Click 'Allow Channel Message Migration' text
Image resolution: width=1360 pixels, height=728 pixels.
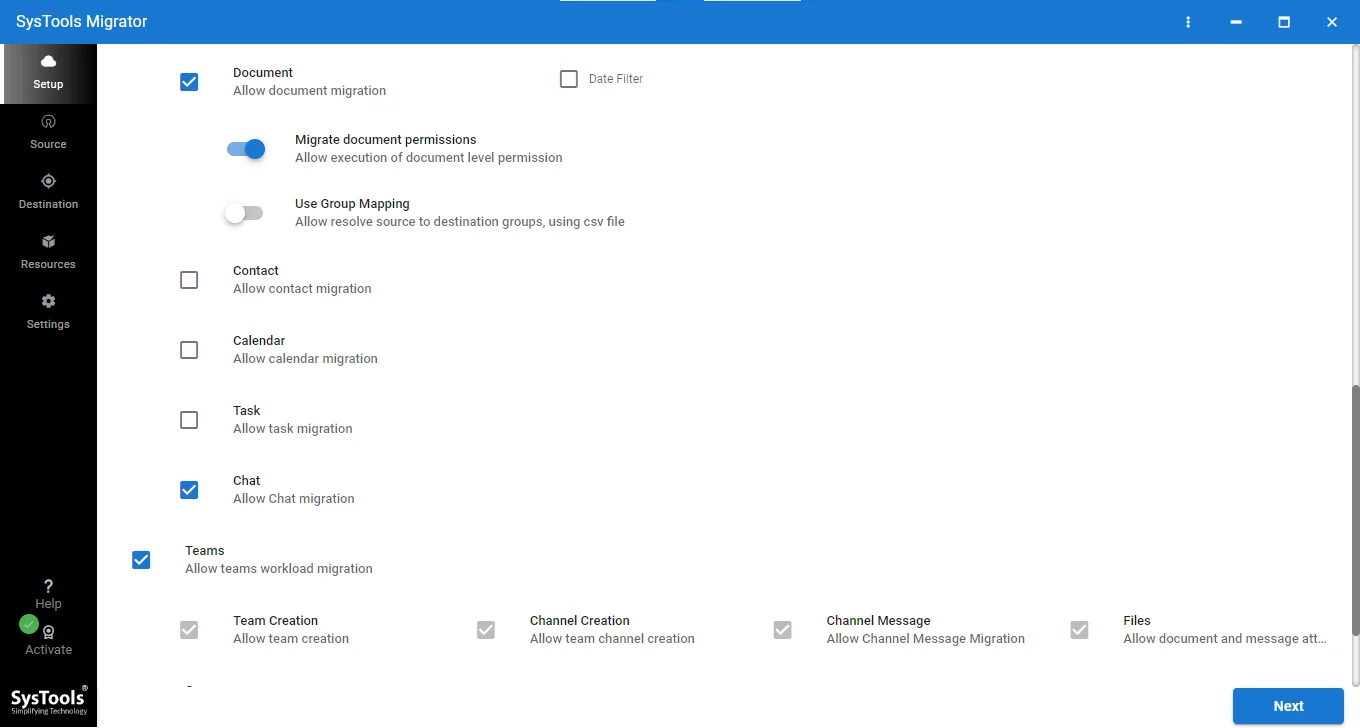point(926,639)
